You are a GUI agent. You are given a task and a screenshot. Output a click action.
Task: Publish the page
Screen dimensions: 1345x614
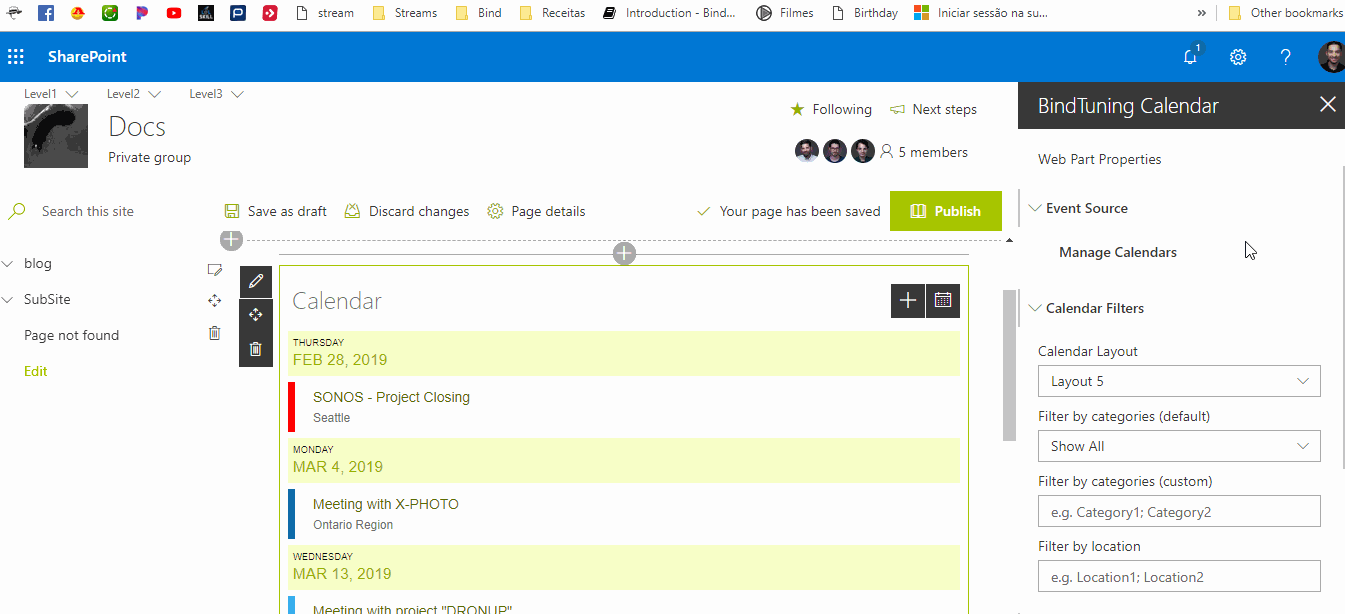945,211
